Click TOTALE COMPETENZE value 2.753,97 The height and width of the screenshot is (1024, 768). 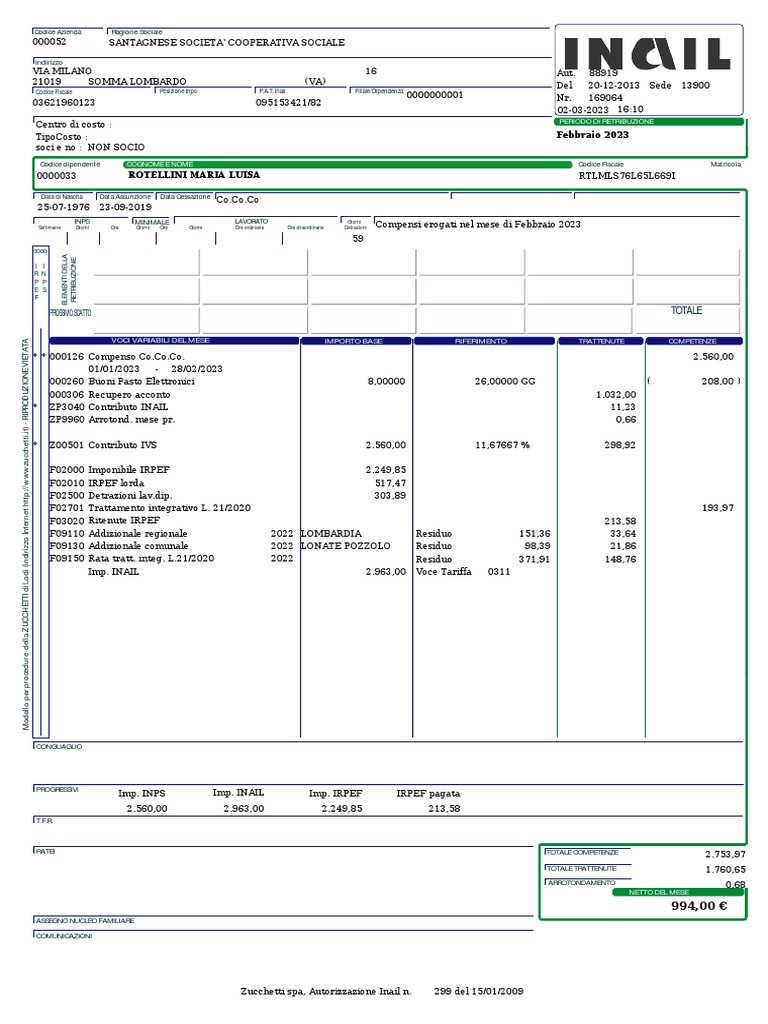(x=725, y=854)
